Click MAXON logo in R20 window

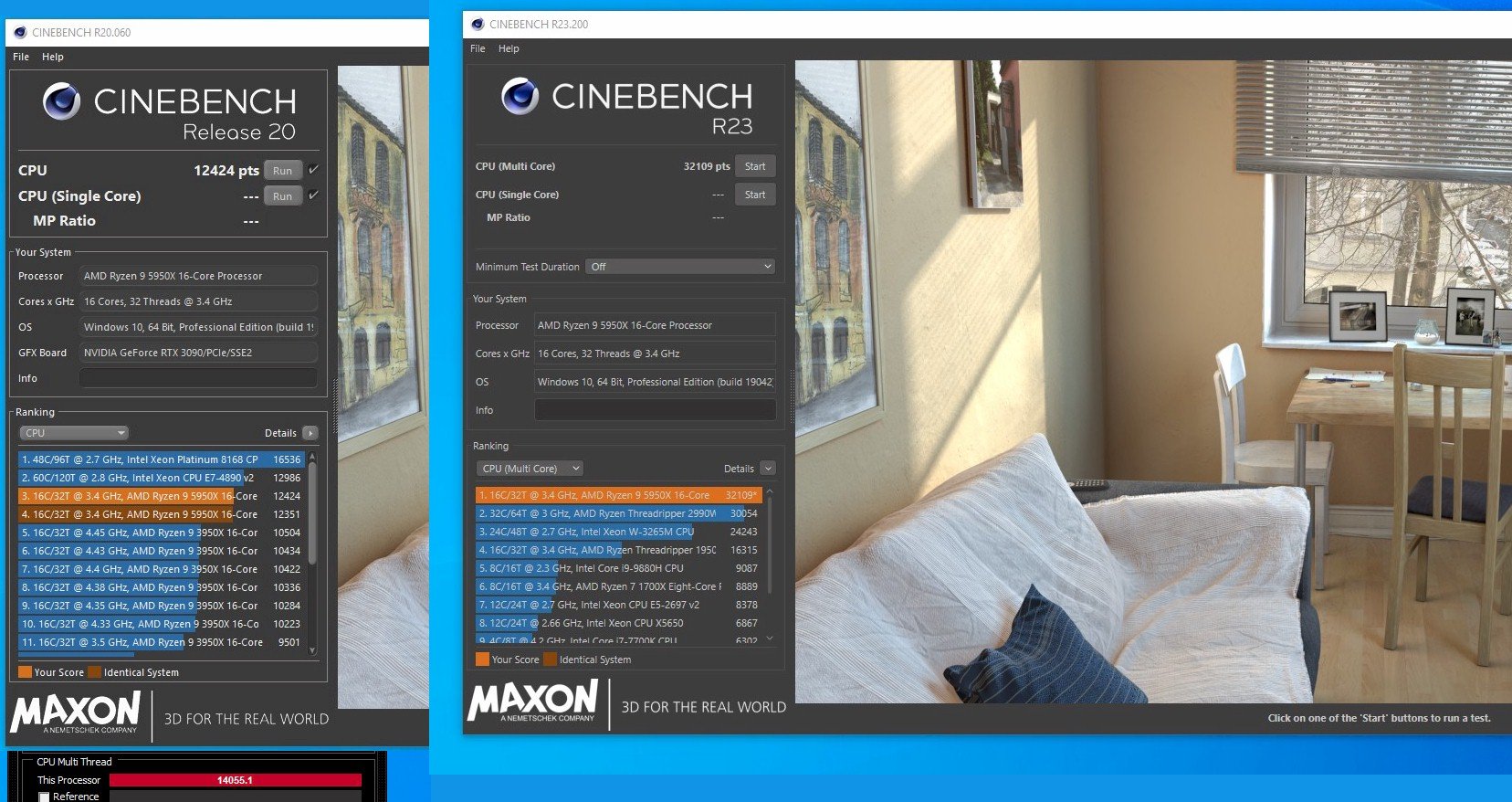coord(76,712)
